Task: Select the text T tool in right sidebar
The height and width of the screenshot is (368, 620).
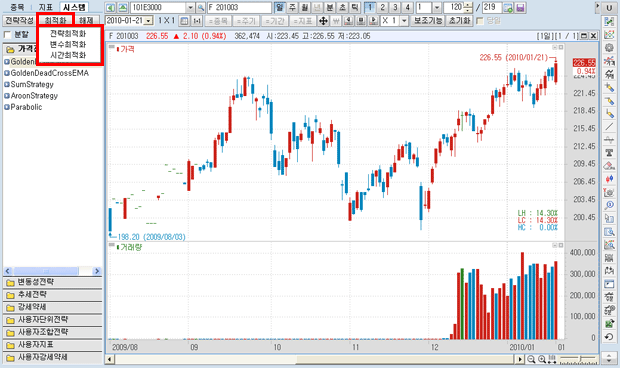Action: (609, 153)
